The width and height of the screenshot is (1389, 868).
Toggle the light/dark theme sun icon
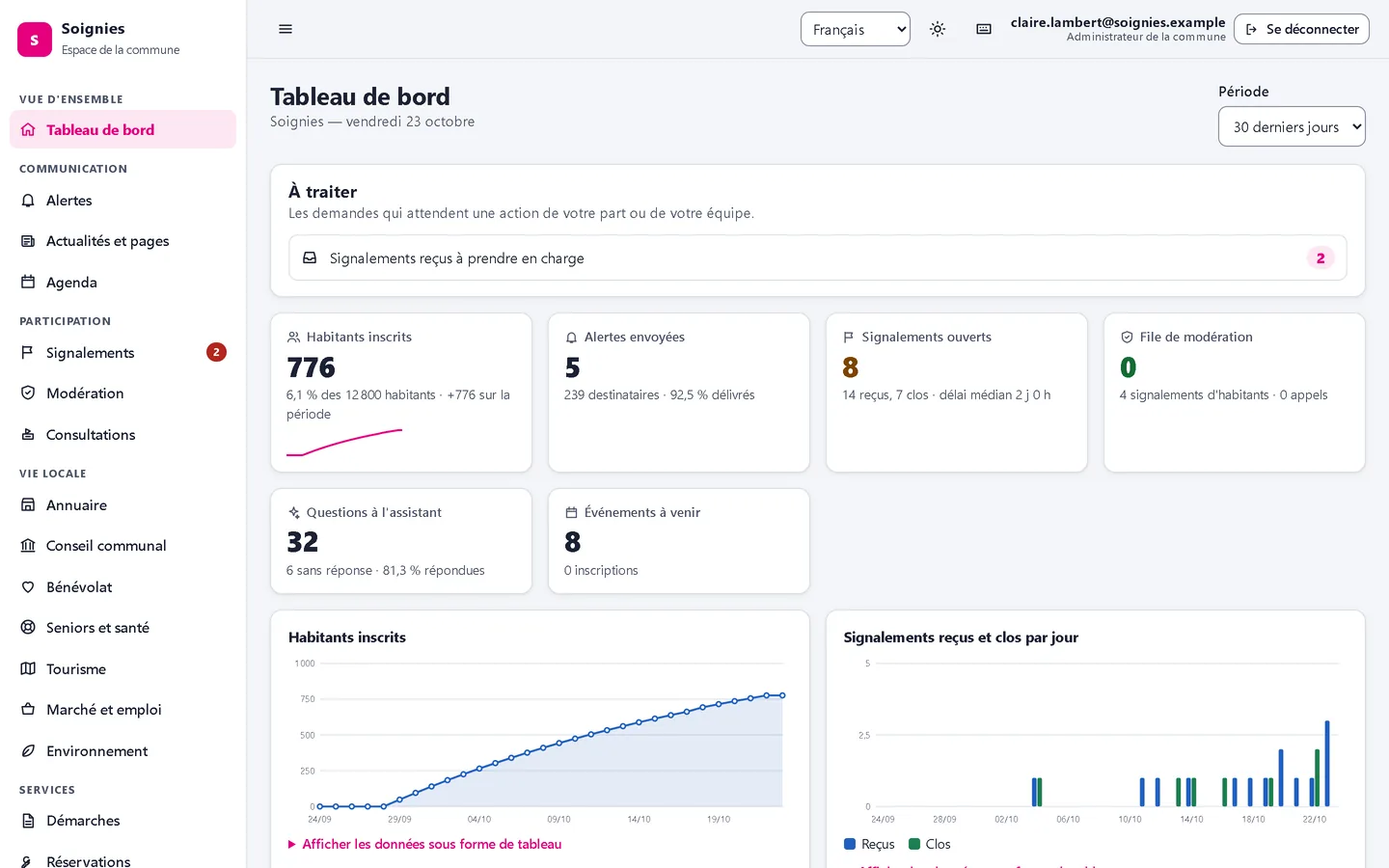[x=938, y=29]
